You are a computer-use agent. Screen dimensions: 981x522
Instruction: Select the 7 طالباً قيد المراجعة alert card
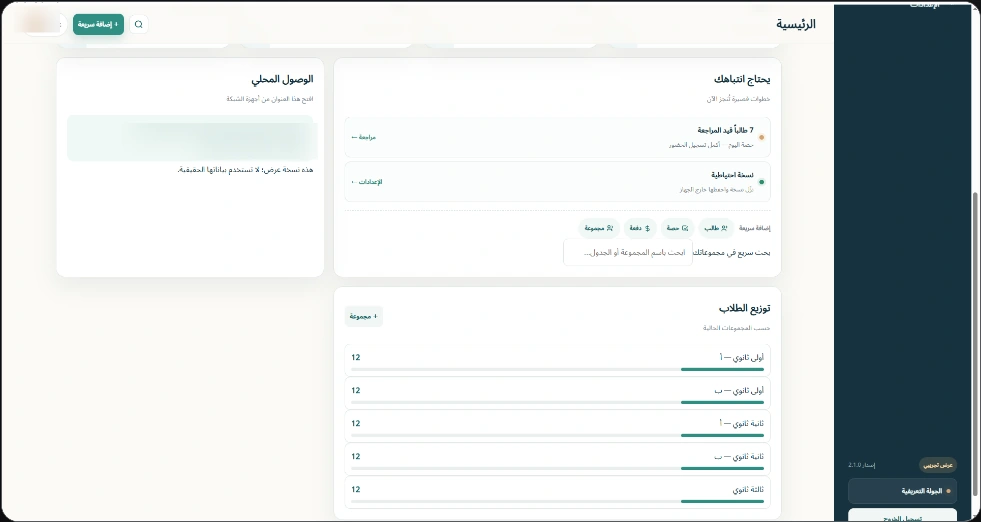point(557,137)
